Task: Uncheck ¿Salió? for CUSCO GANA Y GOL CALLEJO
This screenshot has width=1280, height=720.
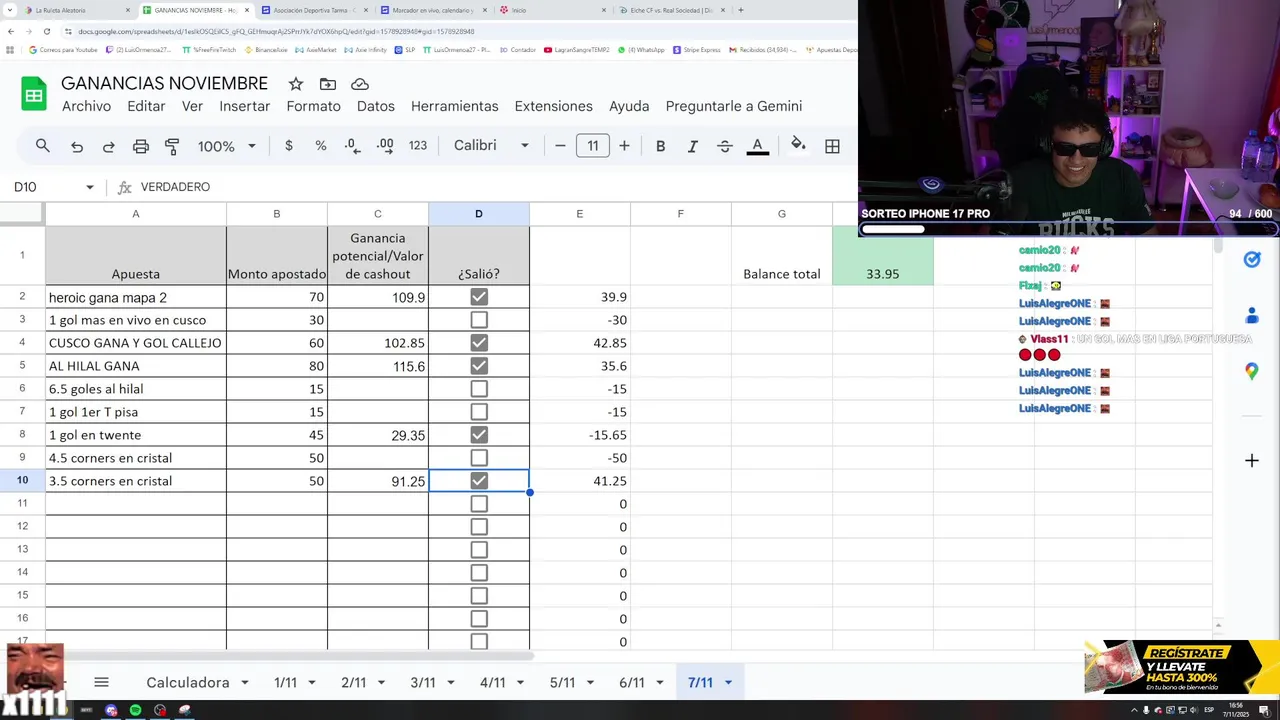Action: point(479,343)
